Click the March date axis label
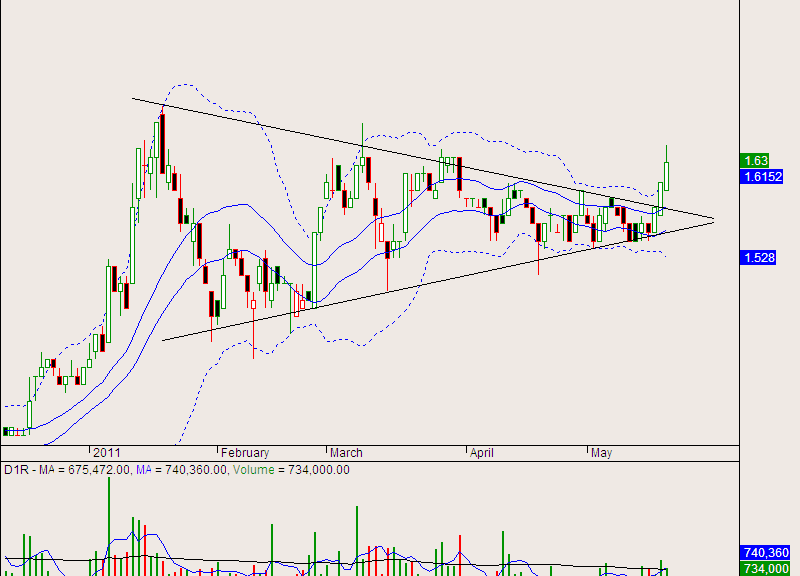This screenshot has height=576, width=800. coord(346,452)
